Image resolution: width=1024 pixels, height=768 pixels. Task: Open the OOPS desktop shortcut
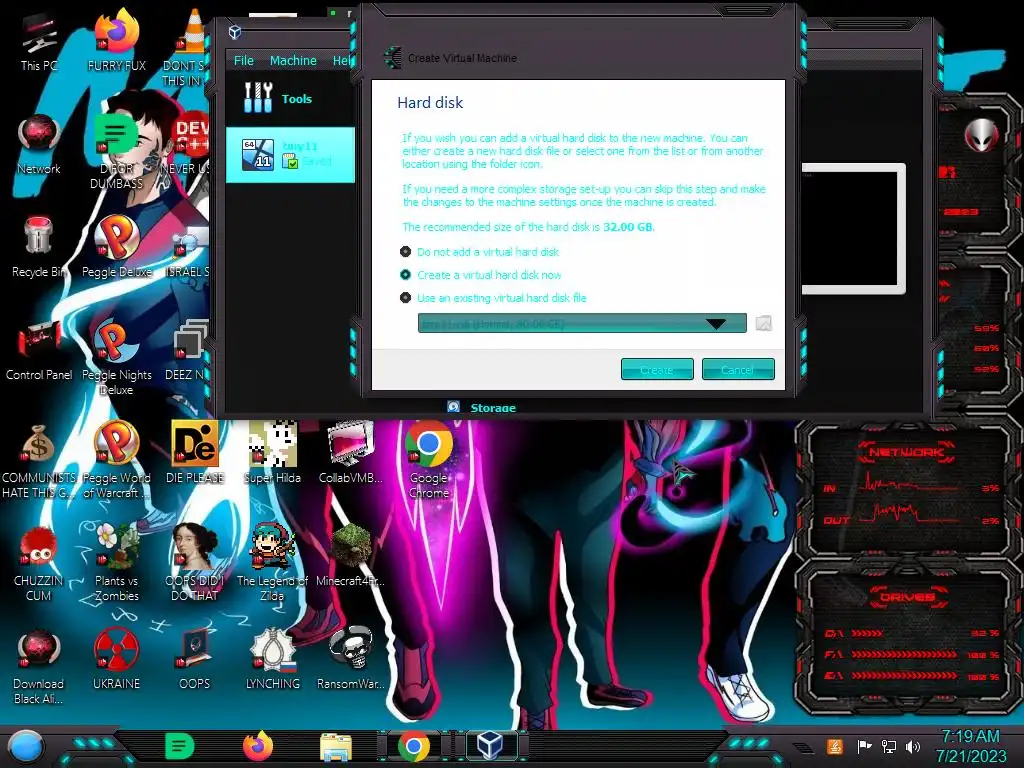[195, 659]
